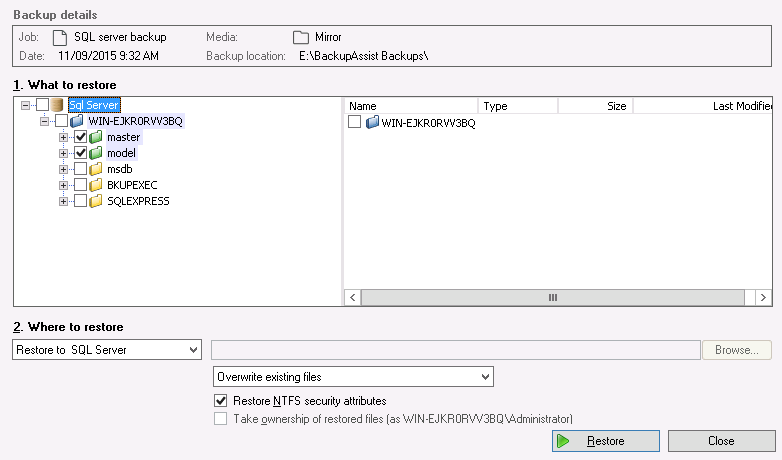
Task: Click the server icon in the Name list
Action: (x=372, y=122)
